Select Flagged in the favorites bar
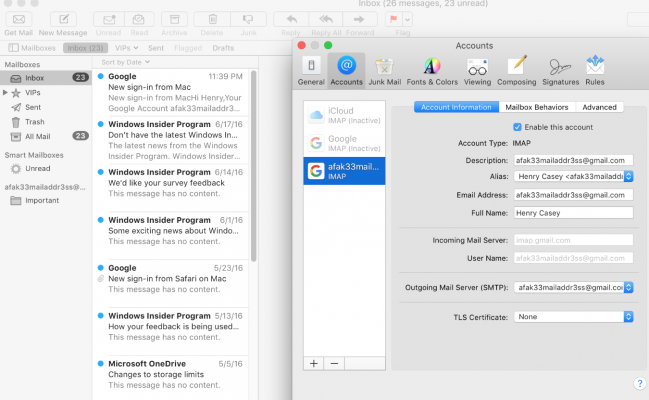The image size is (649, 400). pyautogui.click(x=188, y=48)
